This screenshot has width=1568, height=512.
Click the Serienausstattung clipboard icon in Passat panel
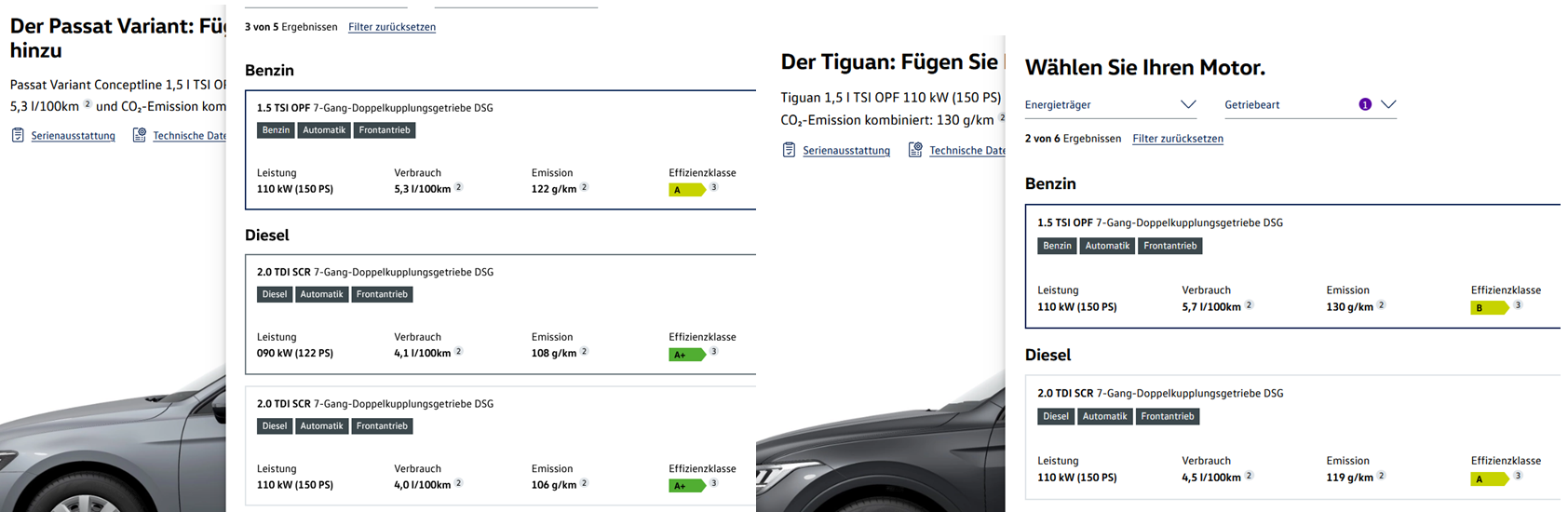18,136
